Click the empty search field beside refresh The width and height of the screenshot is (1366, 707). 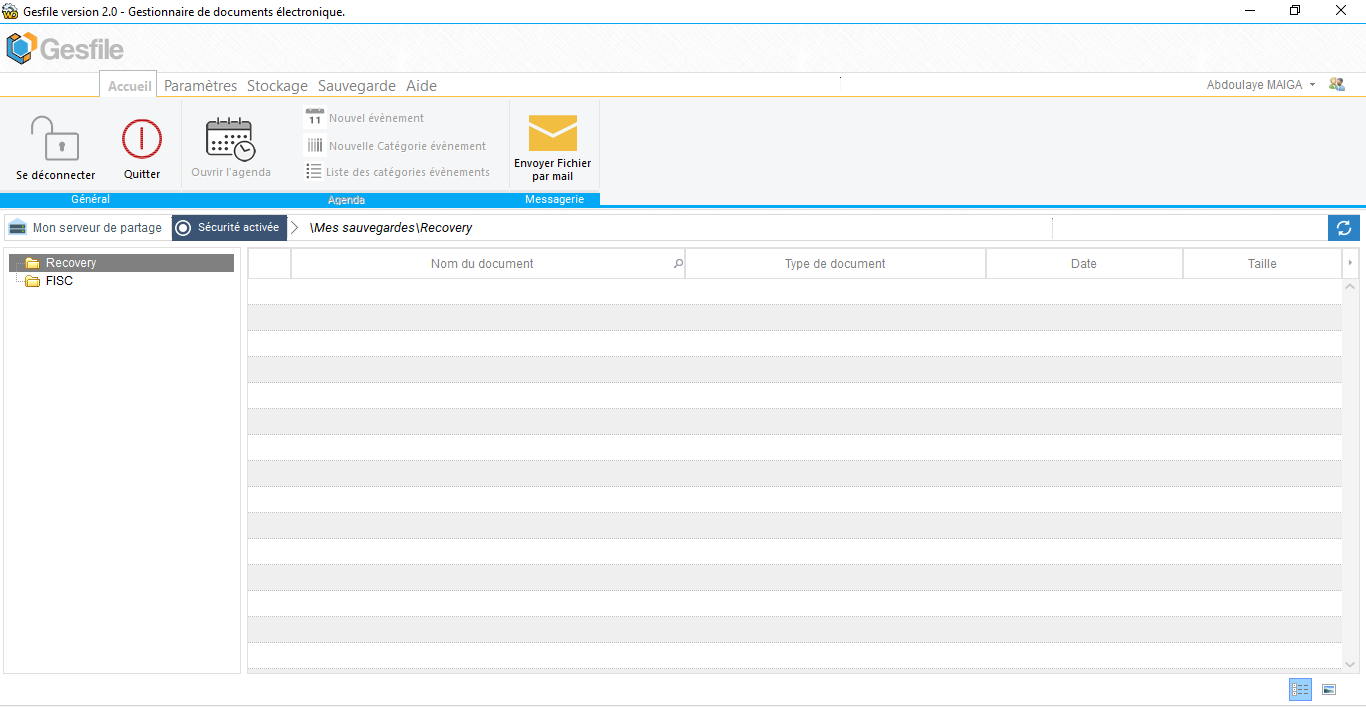pyautogui.click(x=1189, y=228)
